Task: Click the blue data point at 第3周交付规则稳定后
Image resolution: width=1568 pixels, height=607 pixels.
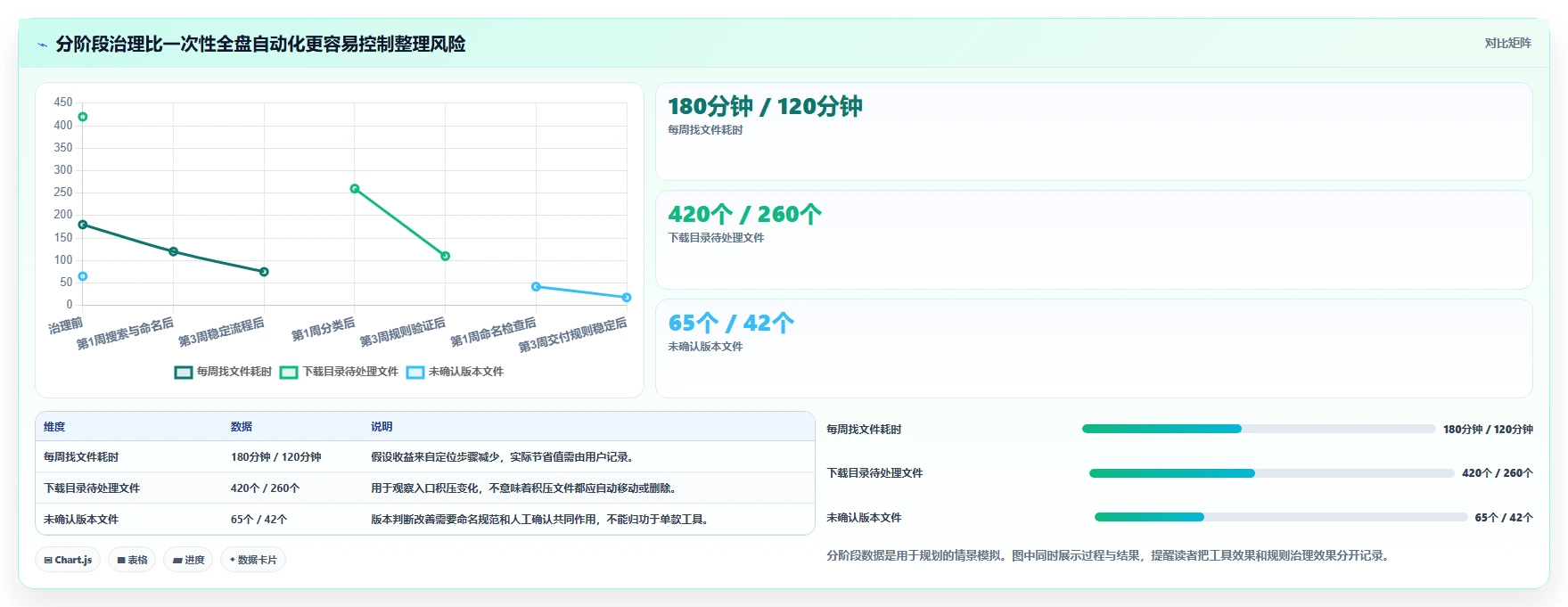Action: [x=627, y=298]
